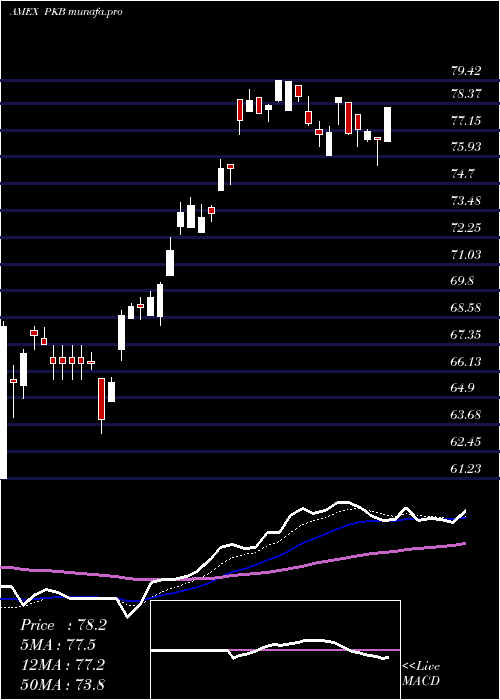Click the 67.35 price axis label
The width and height of the screenshot is (500, 700).
466,334
